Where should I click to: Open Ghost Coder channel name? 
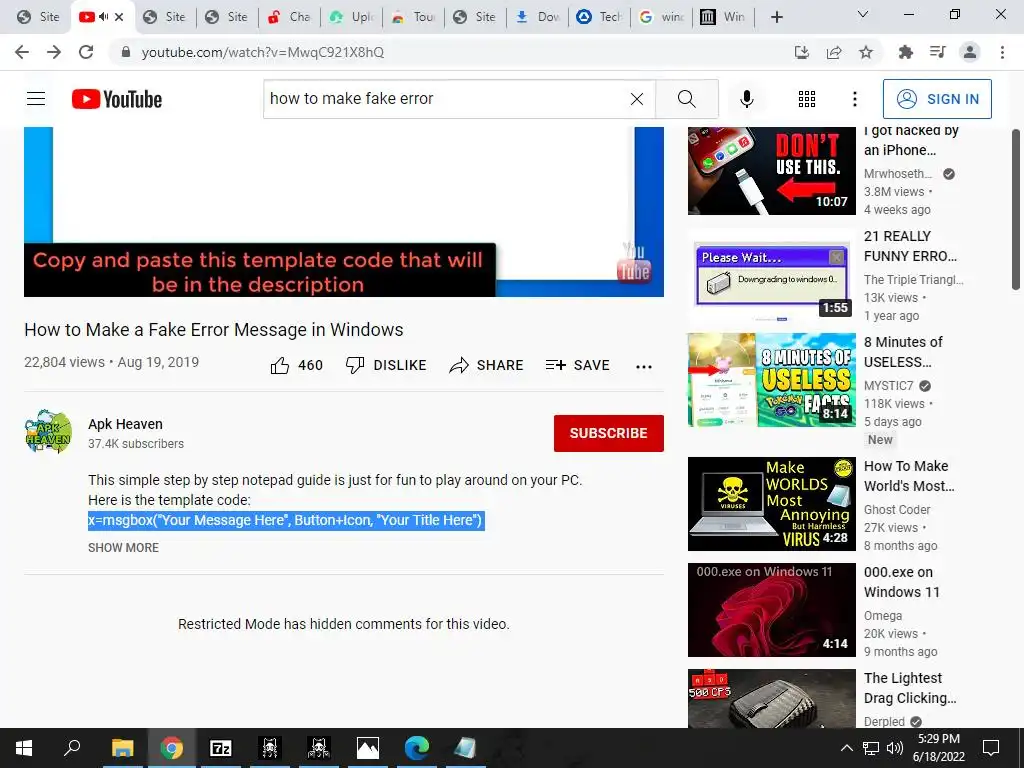(x=897, y=509)
